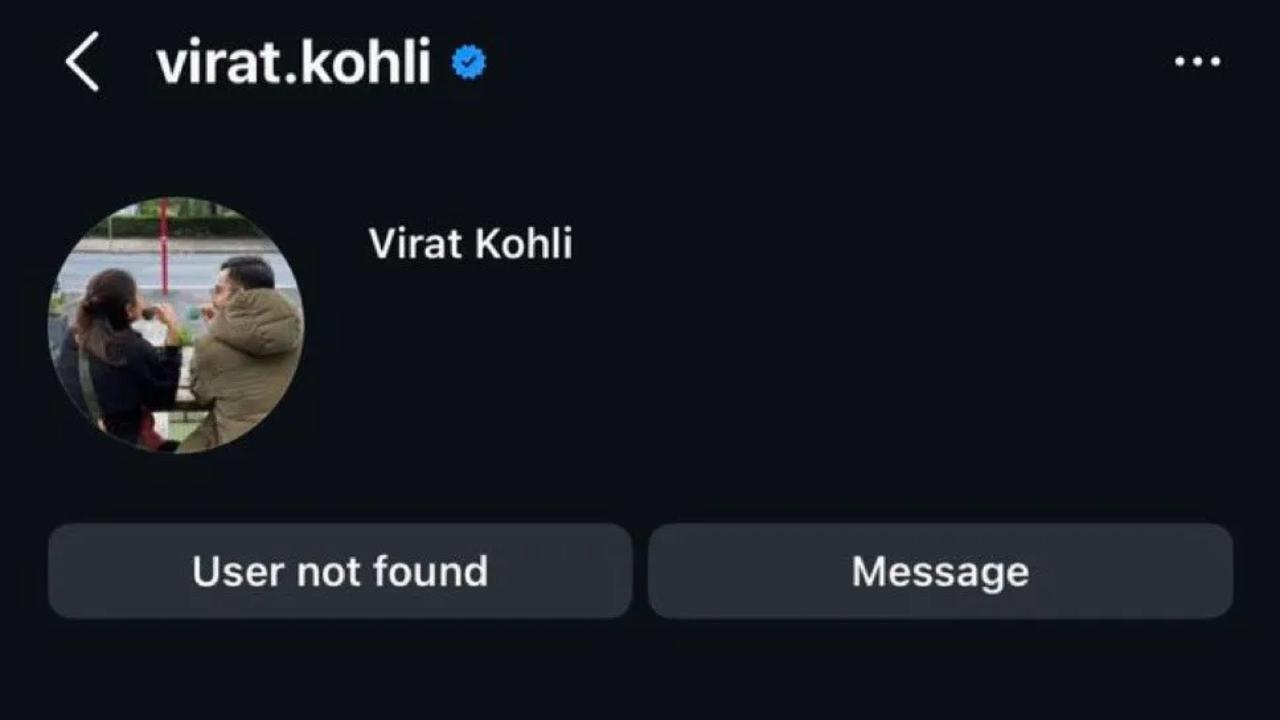View the circular profile photo
1280x720 pixels.
pyautogui.click(x=176, y=325)
